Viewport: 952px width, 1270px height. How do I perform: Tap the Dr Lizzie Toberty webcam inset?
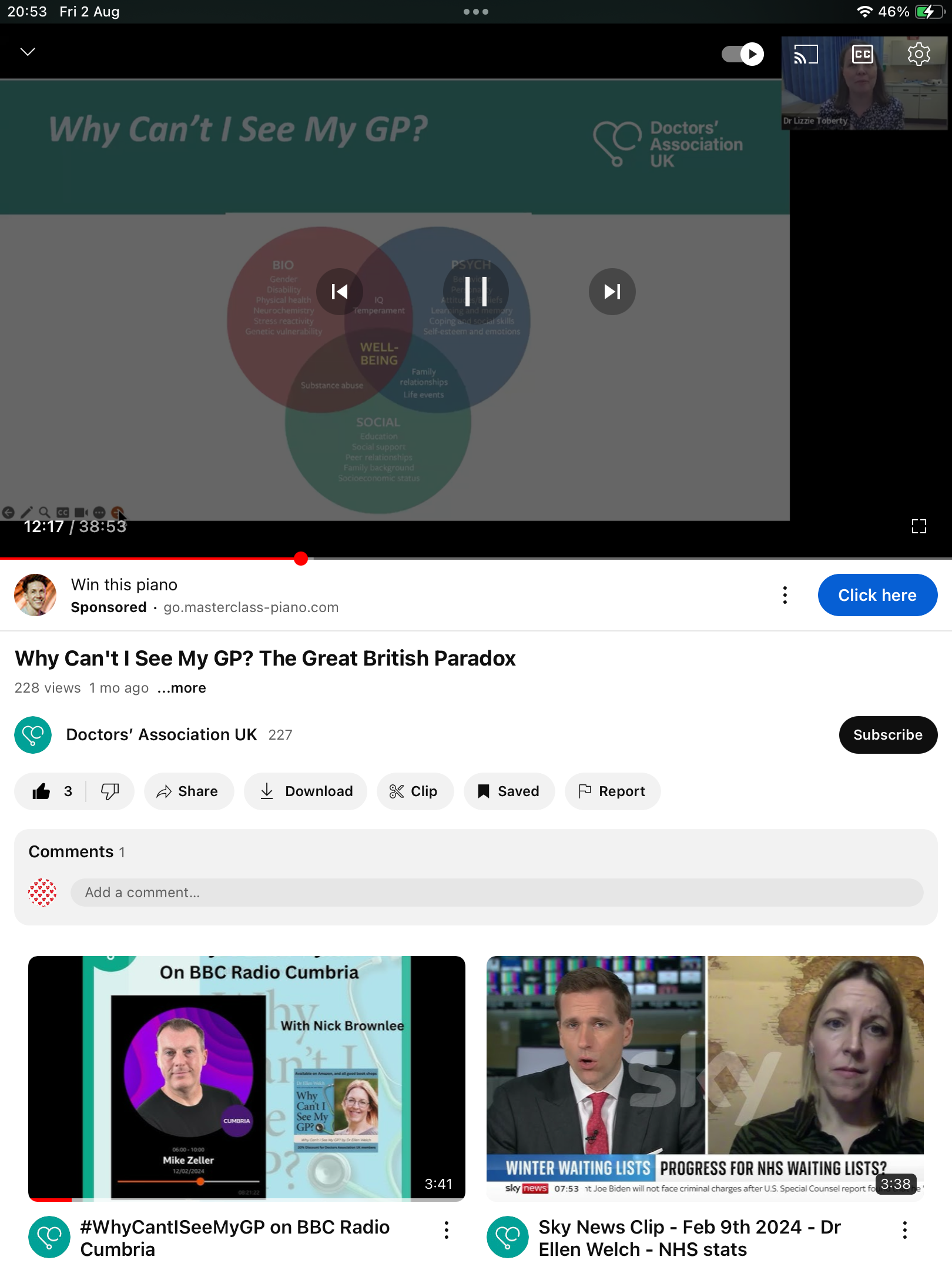864,83
